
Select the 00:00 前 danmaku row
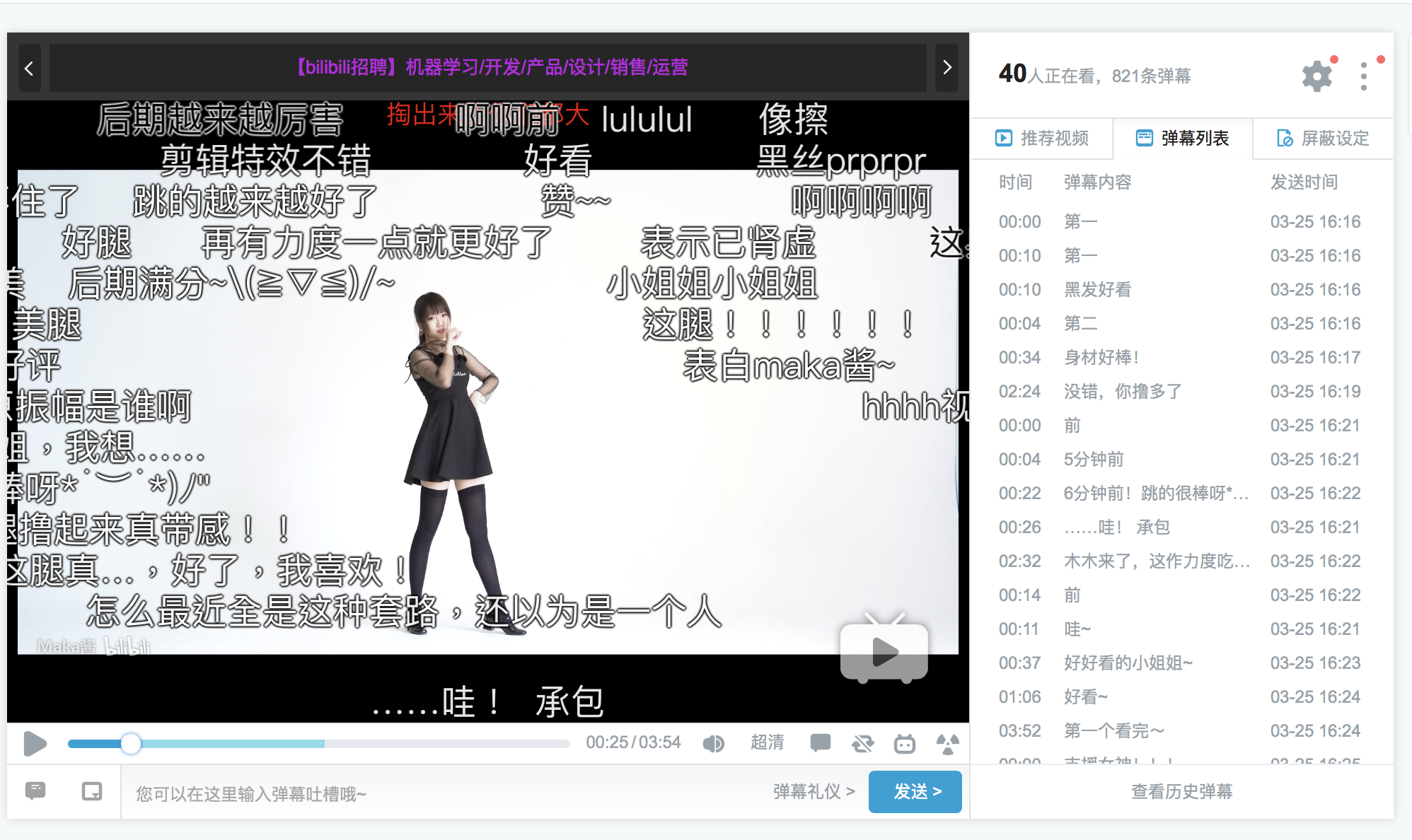tap(1181, 425)
